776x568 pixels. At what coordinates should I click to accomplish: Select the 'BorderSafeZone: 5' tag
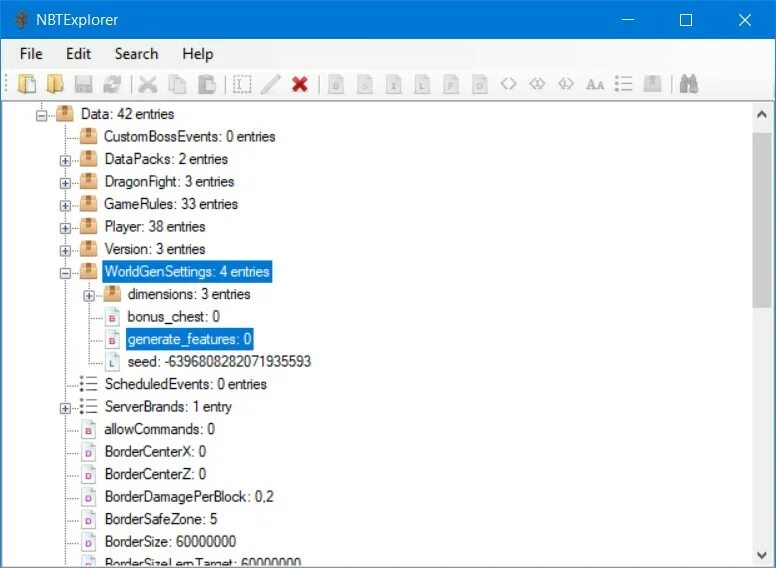161,519
